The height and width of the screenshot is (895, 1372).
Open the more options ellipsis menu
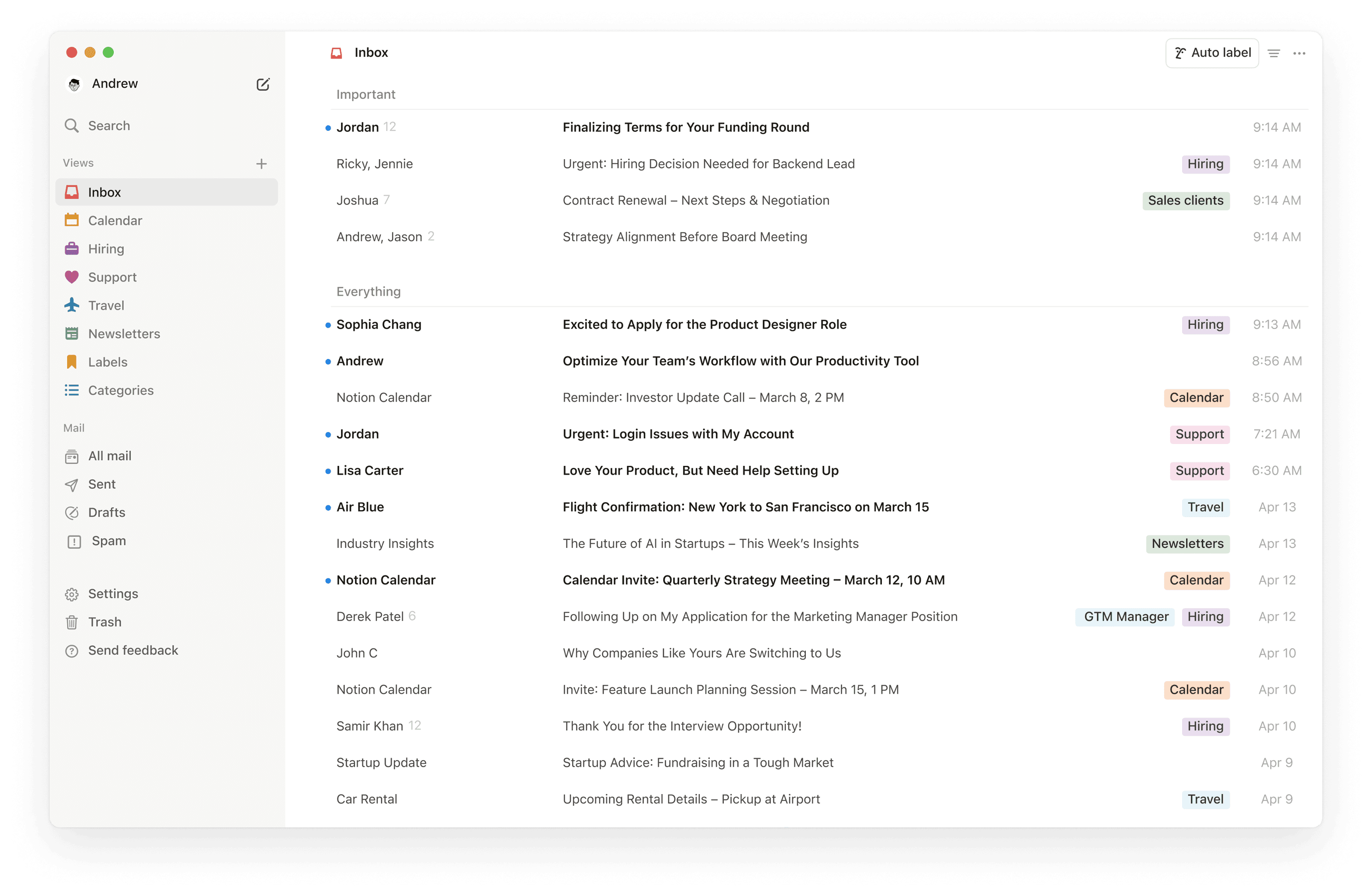(x=1300, y=53)
